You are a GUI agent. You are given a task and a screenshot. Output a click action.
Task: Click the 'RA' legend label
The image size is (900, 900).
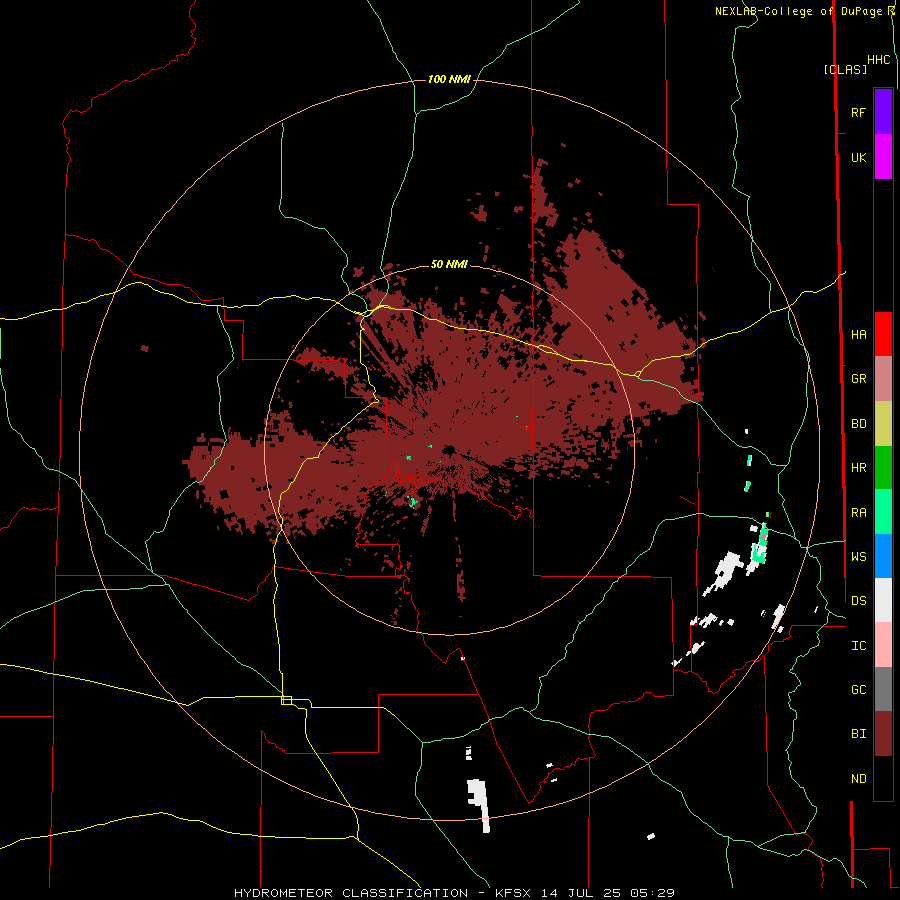tap(858, 513)
